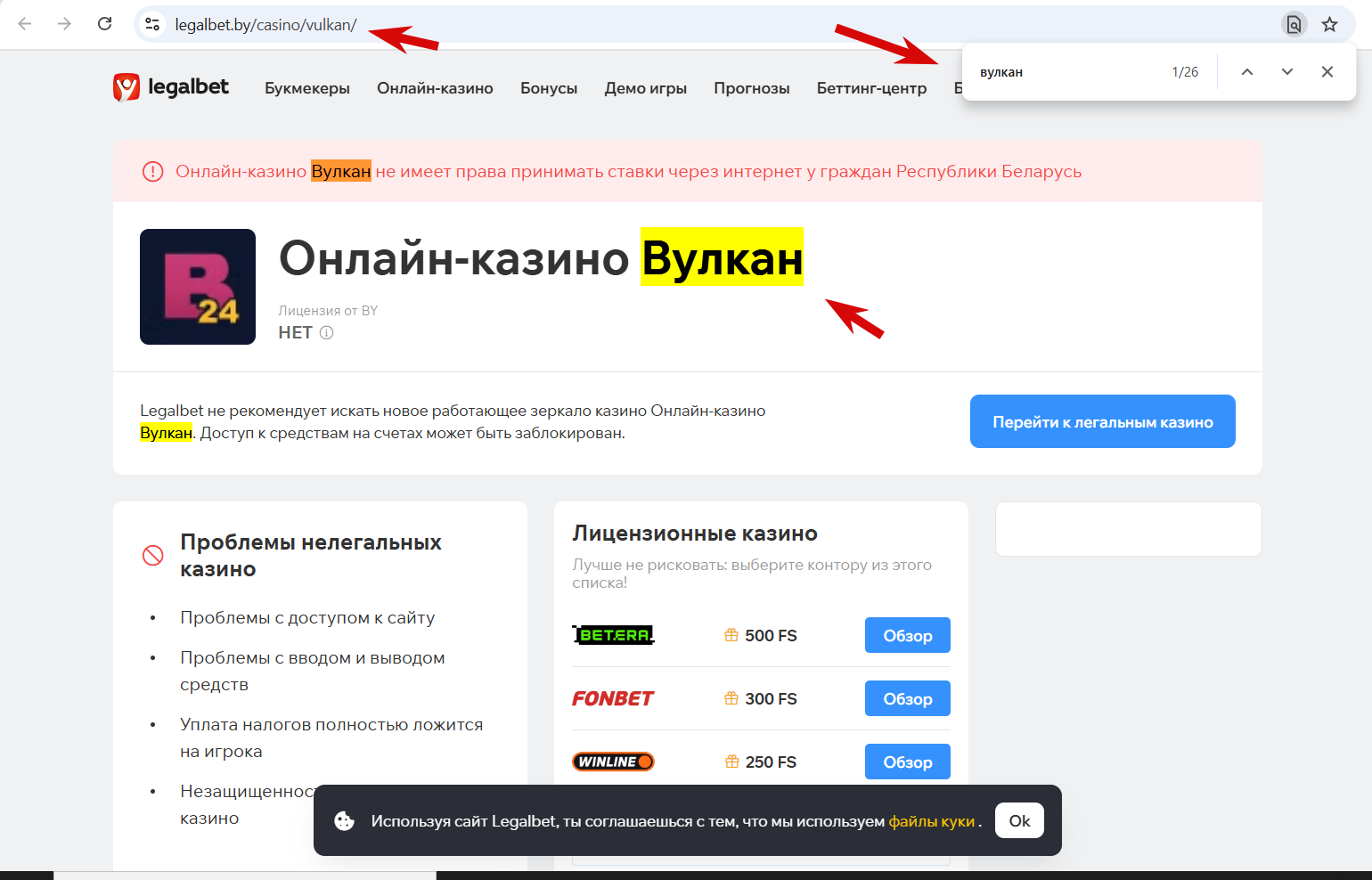Jump to next search match for вулкан

1287,72
